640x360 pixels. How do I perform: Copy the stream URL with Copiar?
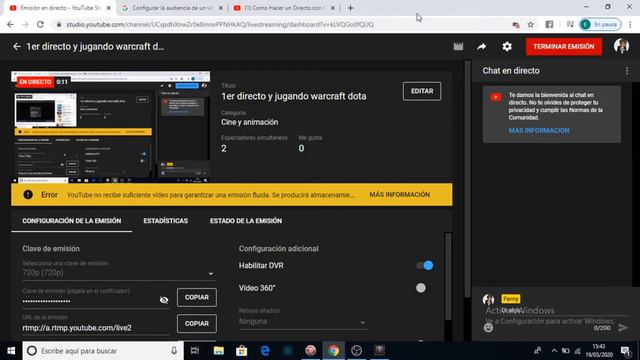(197, 324)
